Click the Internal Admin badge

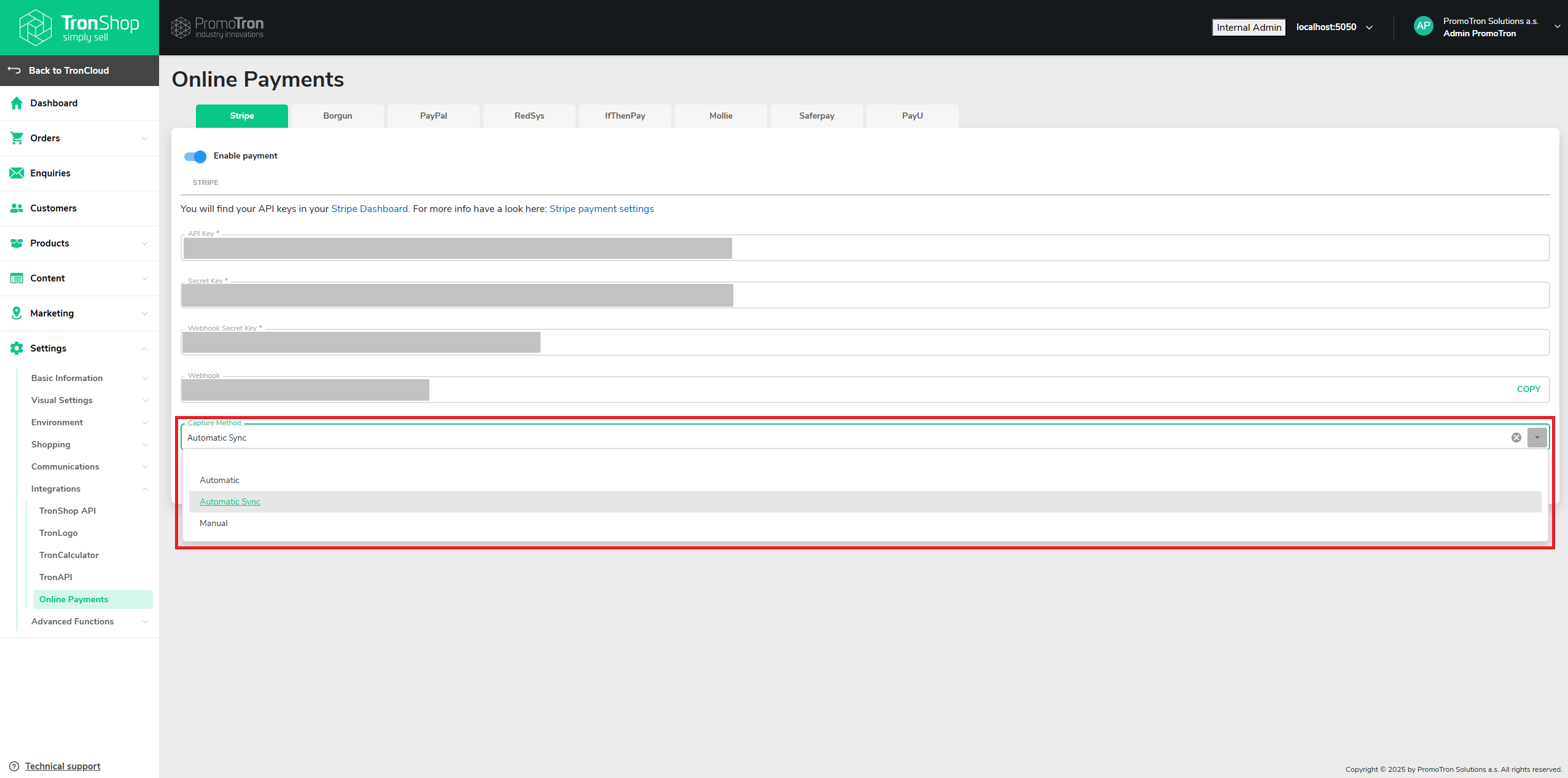pyautogui.click(x=1249, y=27)
